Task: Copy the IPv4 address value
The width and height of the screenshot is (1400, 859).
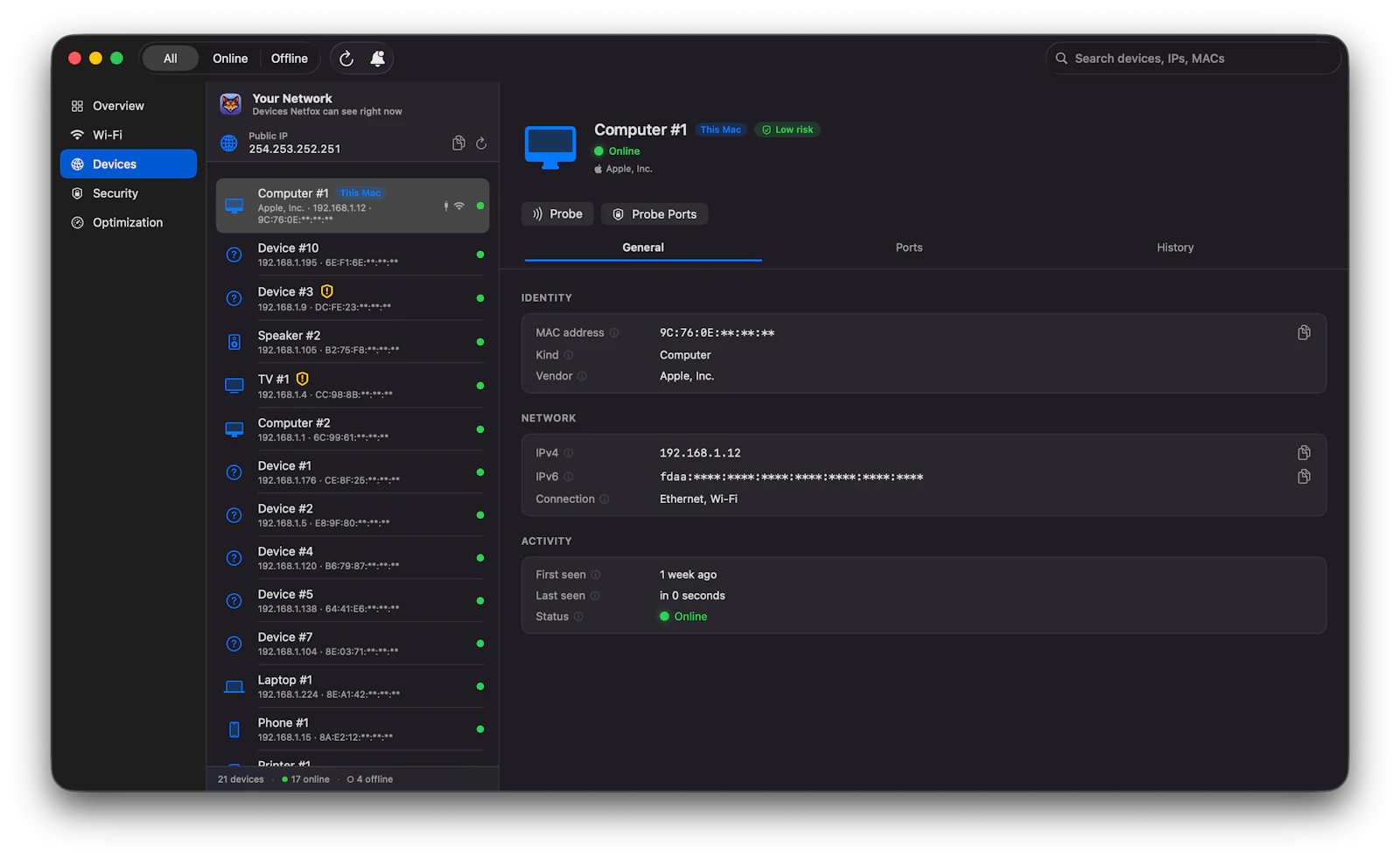Action: (1304, 452)
